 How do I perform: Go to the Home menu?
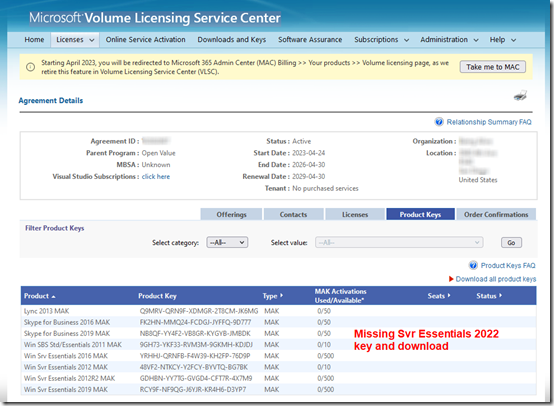tap(34, 40)
